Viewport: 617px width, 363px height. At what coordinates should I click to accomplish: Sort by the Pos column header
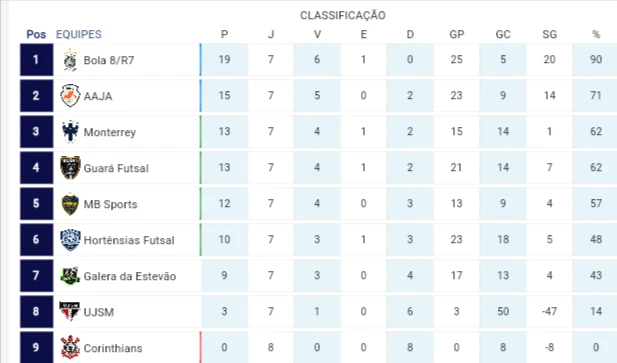(36, 34)
